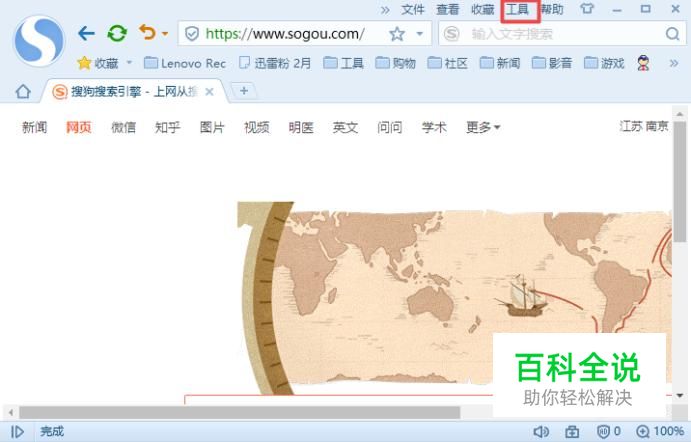Click the 100% zoom control
The width and height of the screenshot is (691, 442).
click(x=660, y=431)
